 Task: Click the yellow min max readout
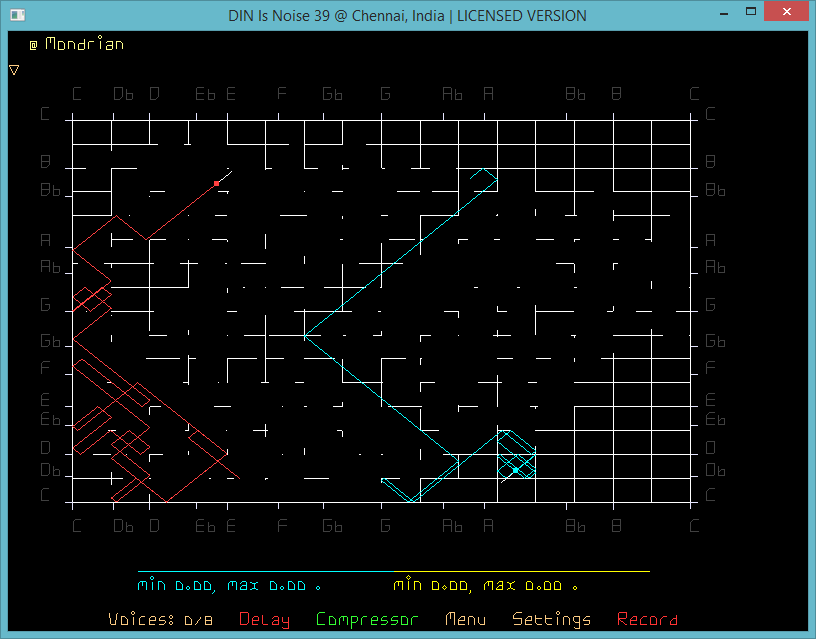(485, 585)
